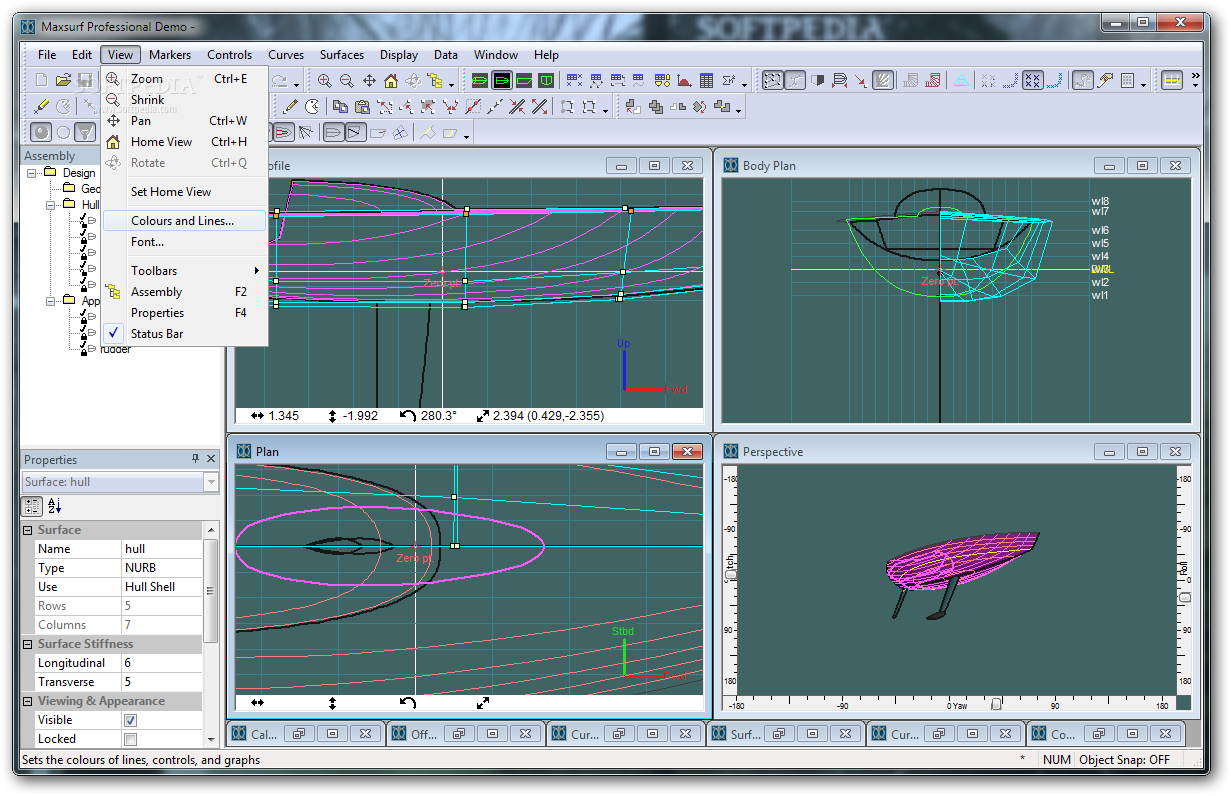Image resolution: width=1231 pixels, height=796 pixels.
Task: Collapse the Surface properties section
Action: (28, 530)
